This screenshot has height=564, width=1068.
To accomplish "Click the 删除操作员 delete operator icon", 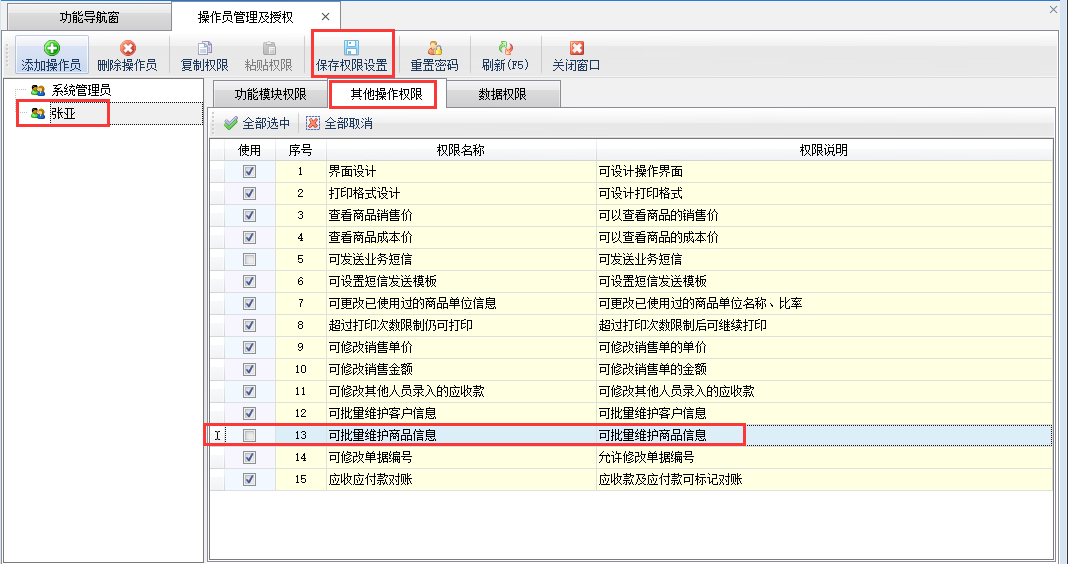I will [x=127, y=48].
